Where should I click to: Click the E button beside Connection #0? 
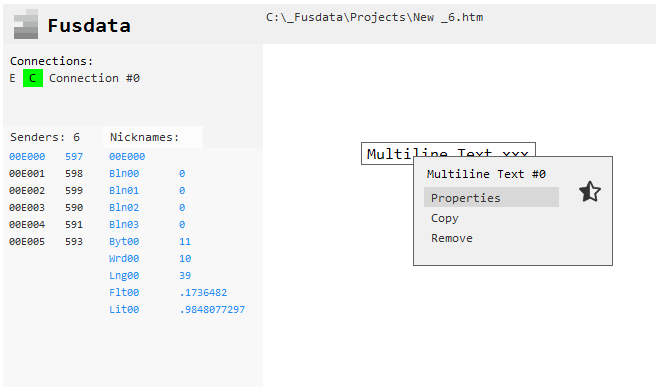tap(13, 78)
